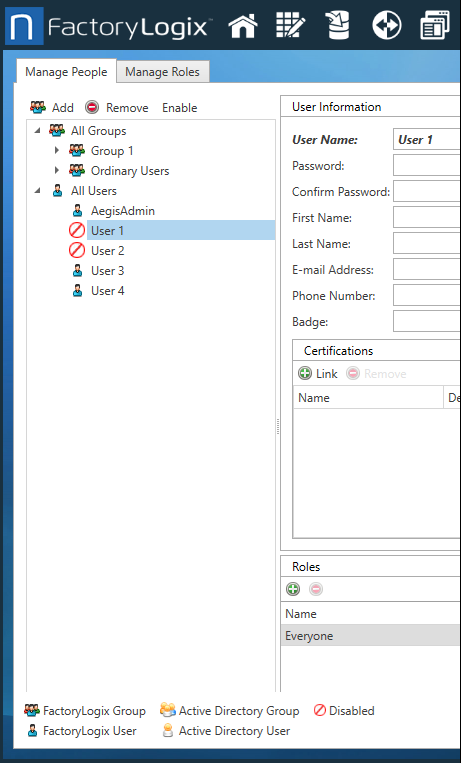Click the greyed Remove icon in Certifications
Image resolution: width=462 pixels, height=763 pixels.
[x=353, y=374]
